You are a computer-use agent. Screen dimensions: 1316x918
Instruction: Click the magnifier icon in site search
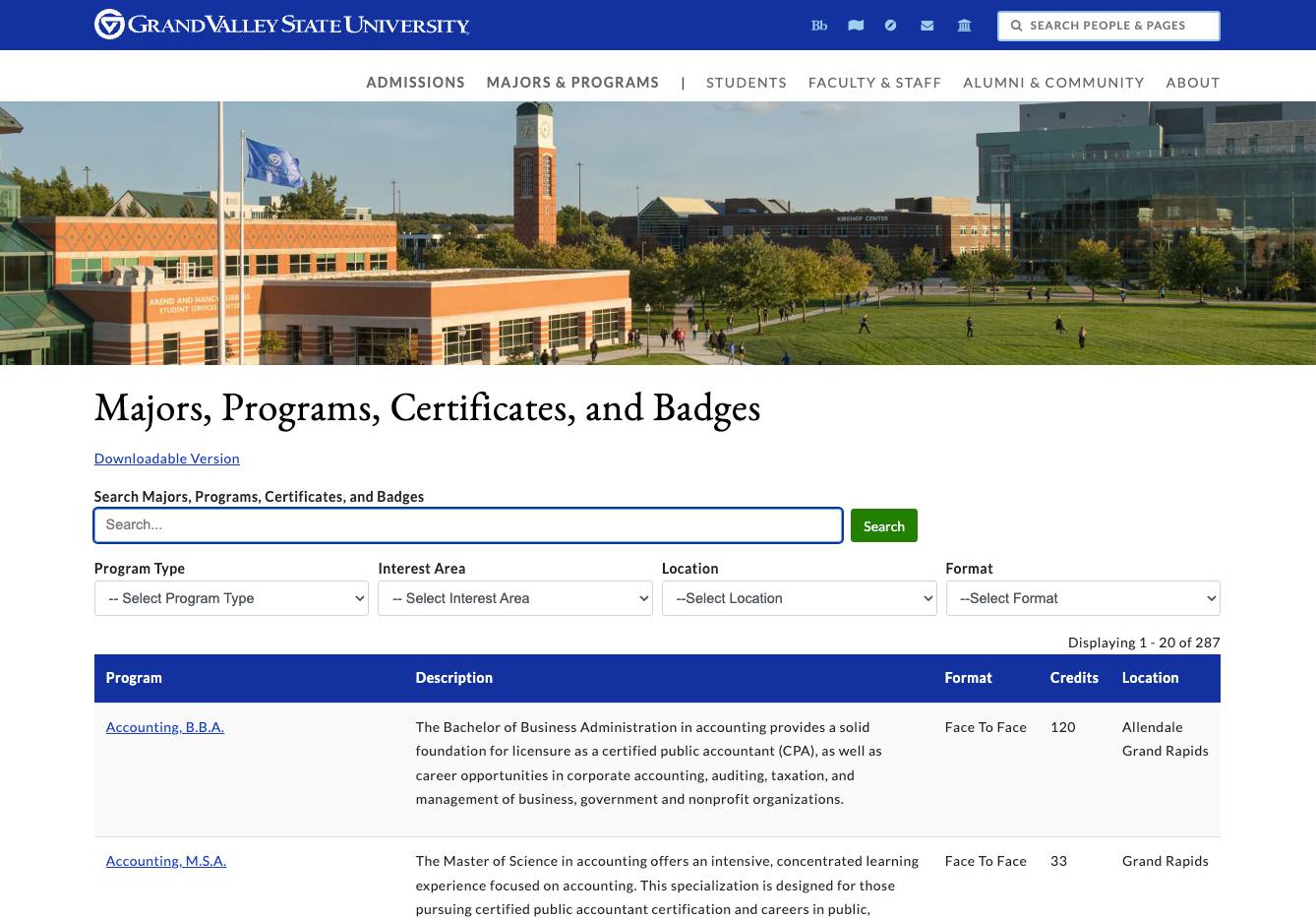[x=1017, y=26]
